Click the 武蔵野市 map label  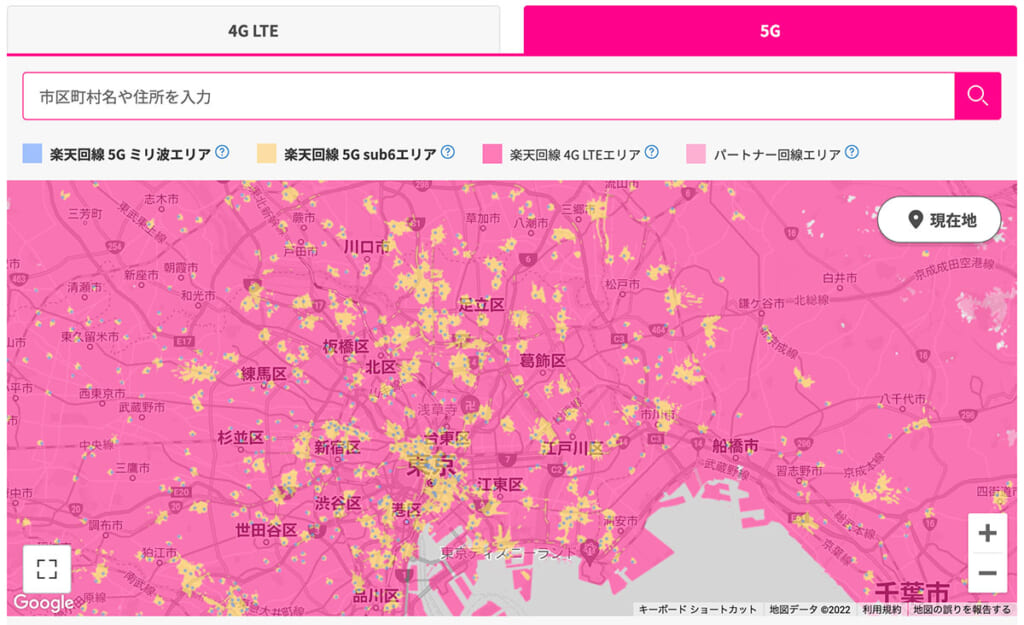tap(142, 407)
